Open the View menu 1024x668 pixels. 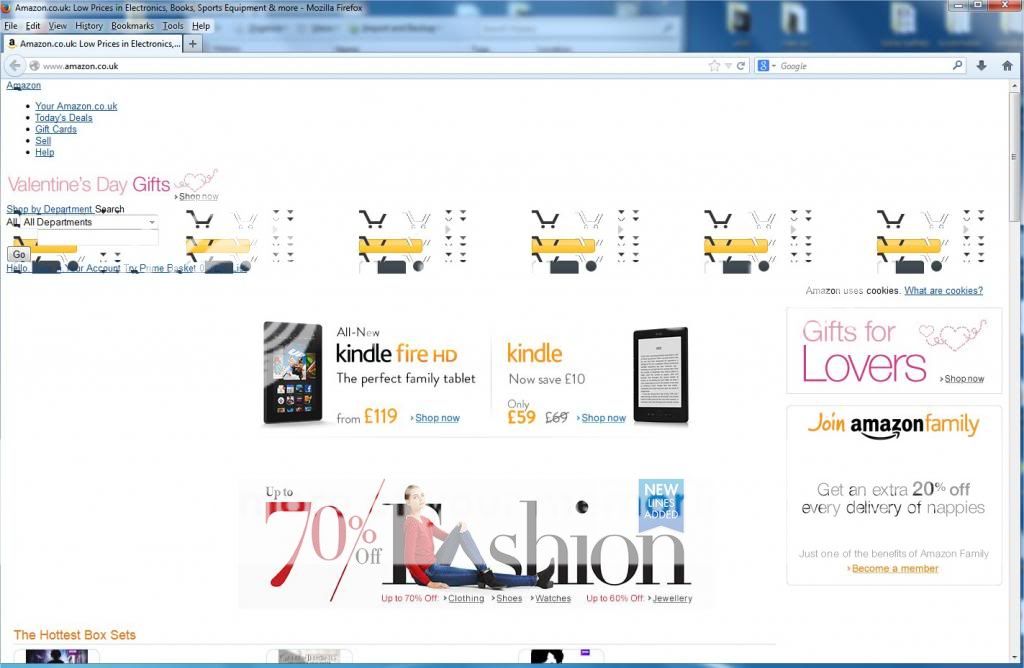57,26
